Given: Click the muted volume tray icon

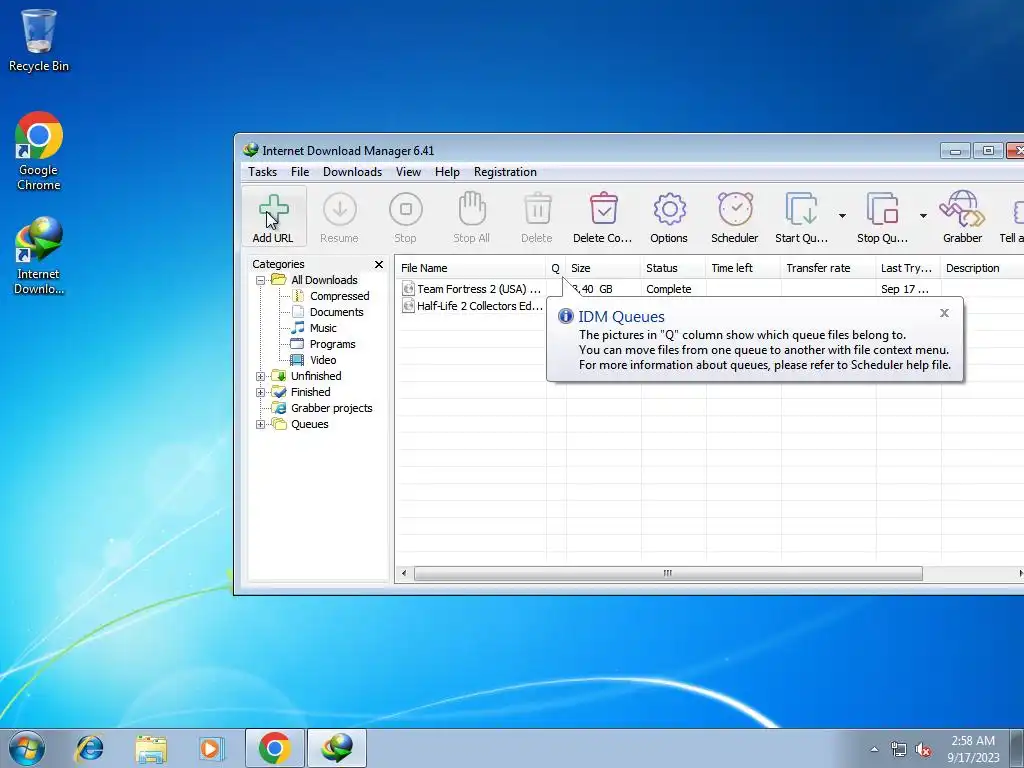Looking at the screenshot, I should 923,750.
